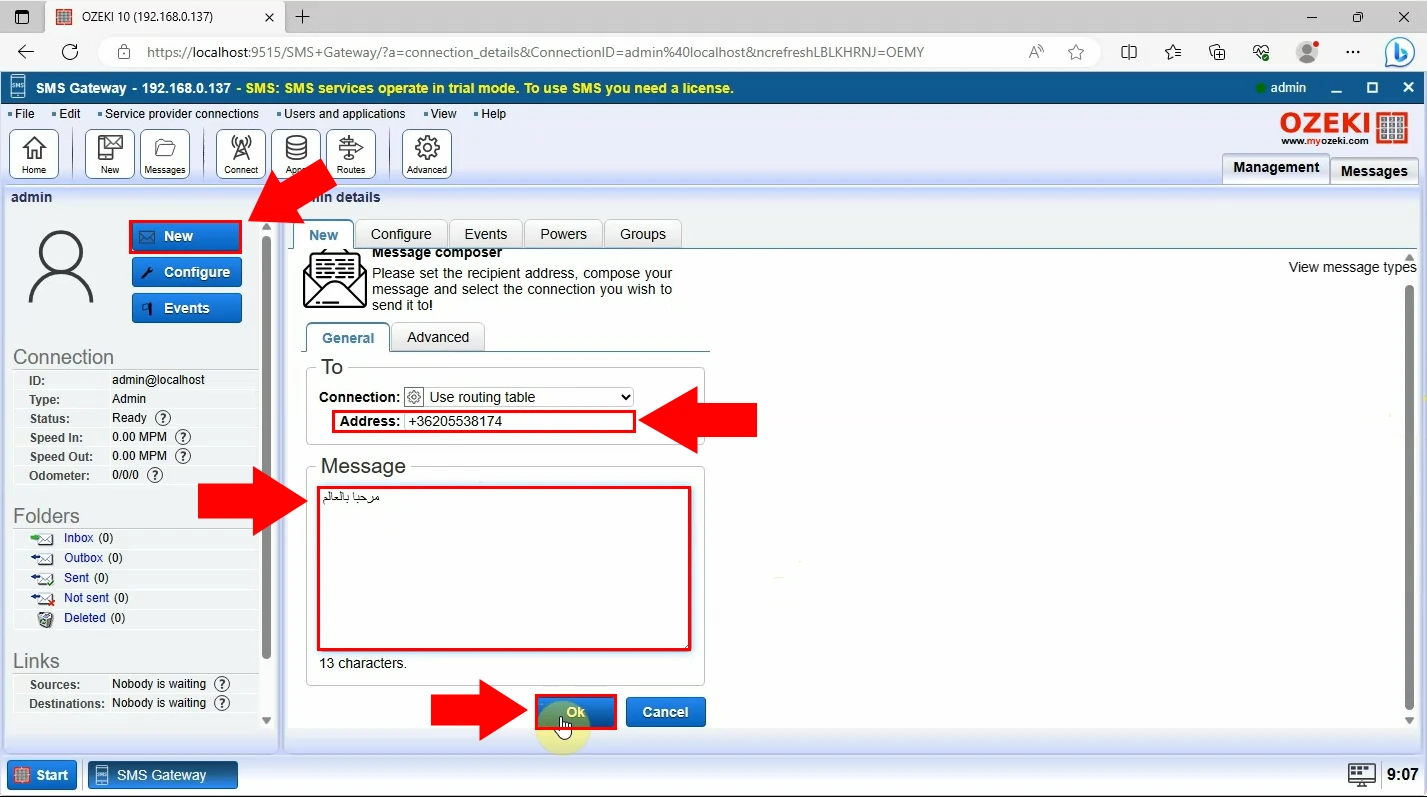Open the Help menu
This screenshot has height=797, width=1427.
493,114
